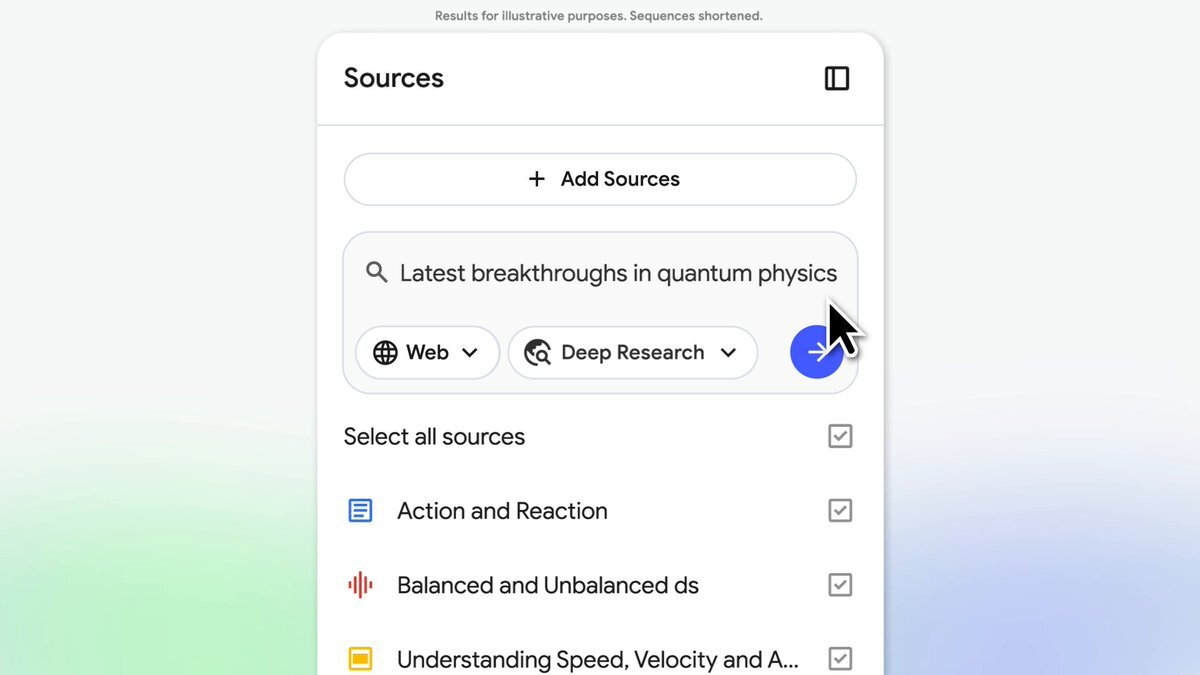Image resolution: width=1200 pixels, height=675 pixels.
Task: Uncheck the Action and Reaction source
Action: tap(840, 511)
